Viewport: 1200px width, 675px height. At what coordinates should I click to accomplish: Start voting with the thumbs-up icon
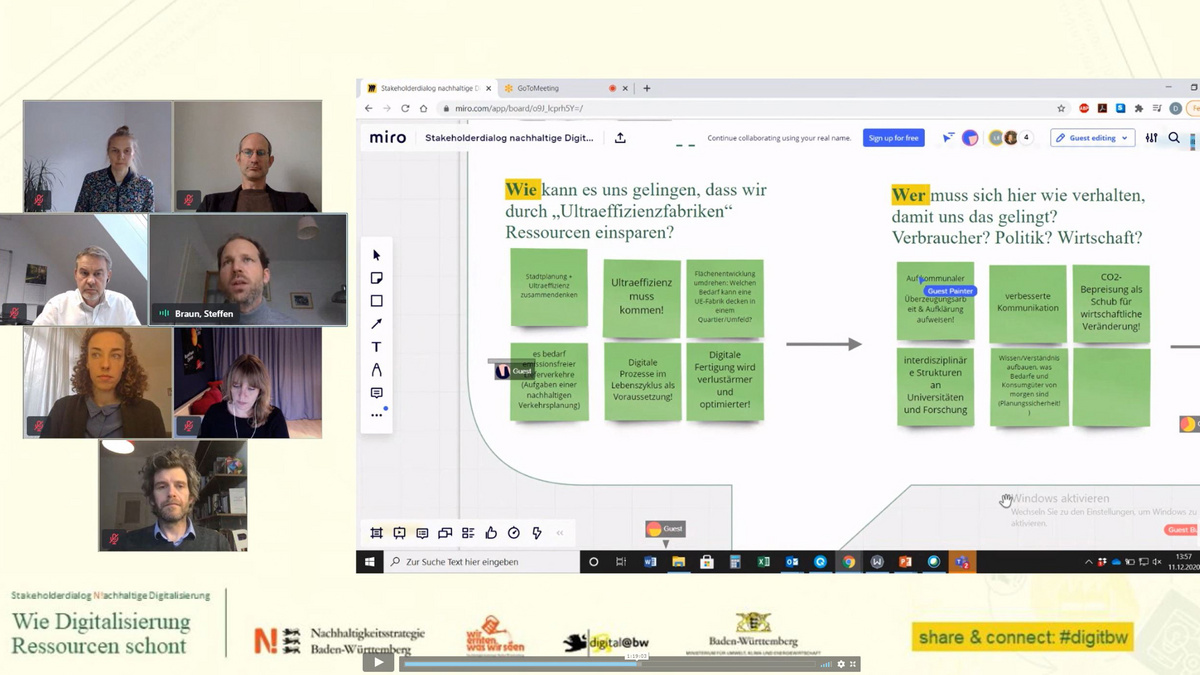coord(491,533)
